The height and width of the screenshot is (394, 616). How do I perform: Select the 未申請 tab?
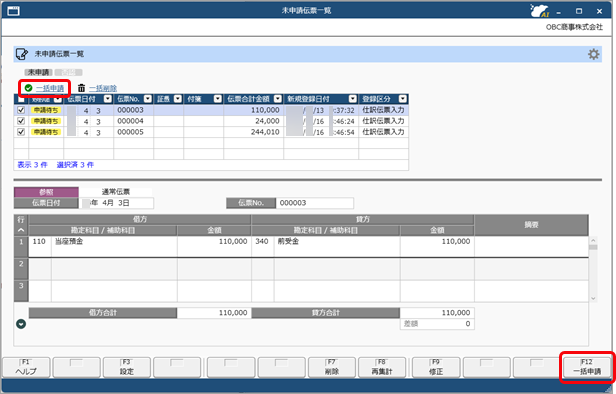[38, 72]
